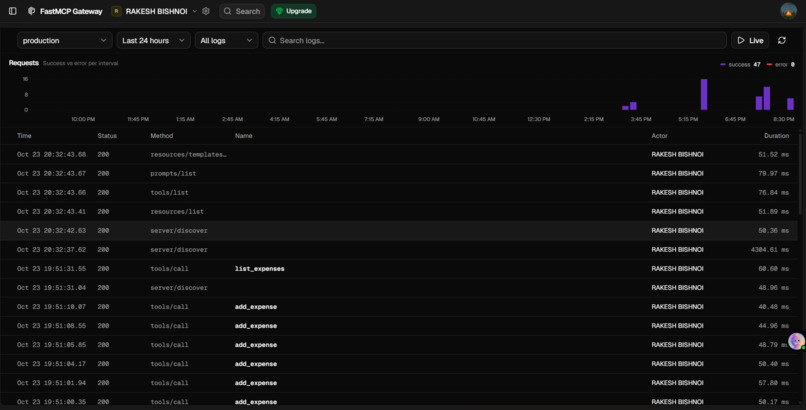Screen dimensions: 806x410
Task: Open the production environment dropdown
Action: (x=65, y=41)
